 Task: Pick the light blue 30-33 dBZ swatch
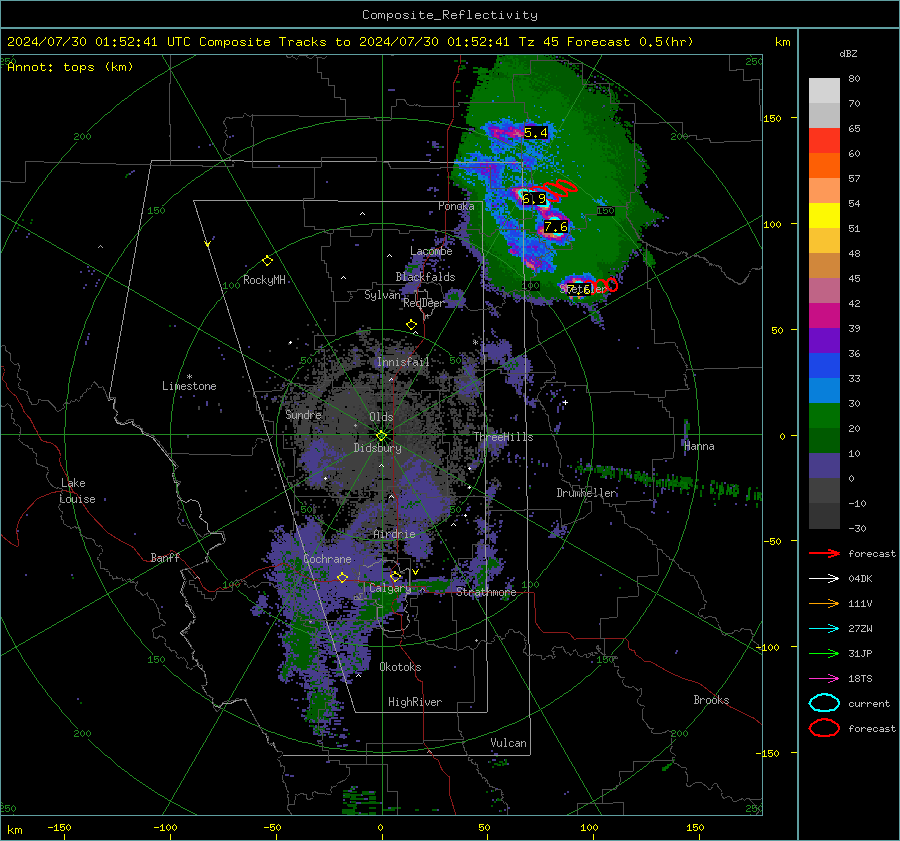point(824,391)
